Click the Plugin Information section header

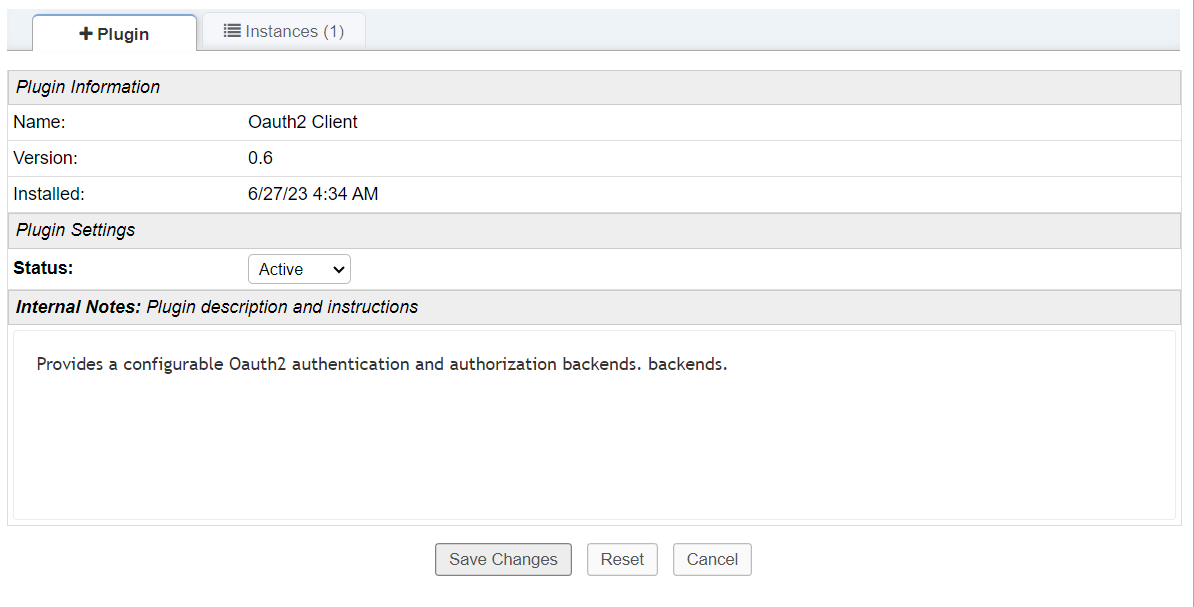pos(88,87)
